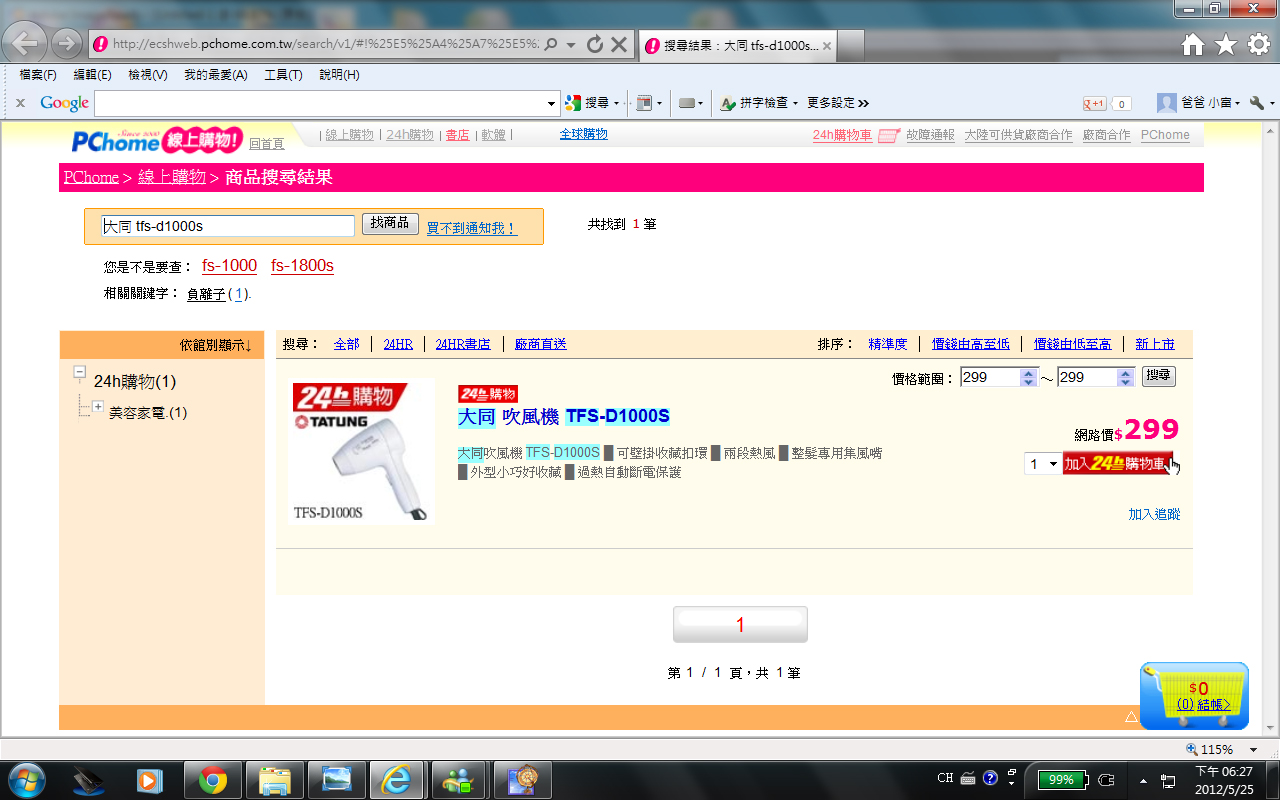This screenshot has height=800, width=1280.
Task: Click the 找商品 search button
Action: [390, 224]
